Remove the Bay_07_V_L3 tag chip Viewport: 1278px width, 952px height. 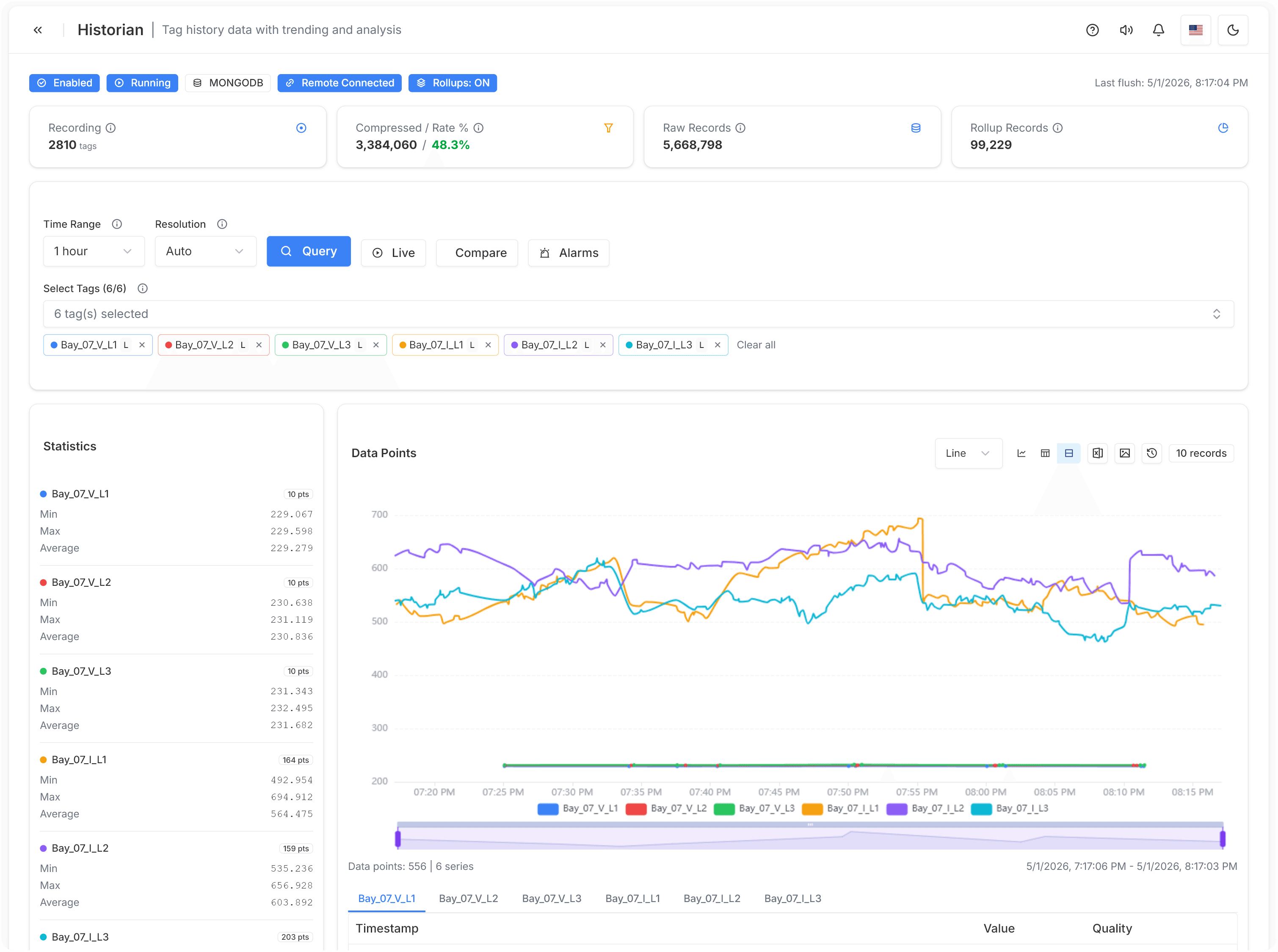(375, 345)
